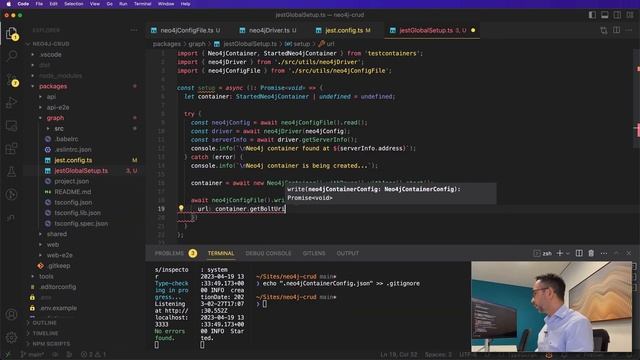Open the View menu
The height and width of the screenshot is (360, 640).
click(95, 4)
